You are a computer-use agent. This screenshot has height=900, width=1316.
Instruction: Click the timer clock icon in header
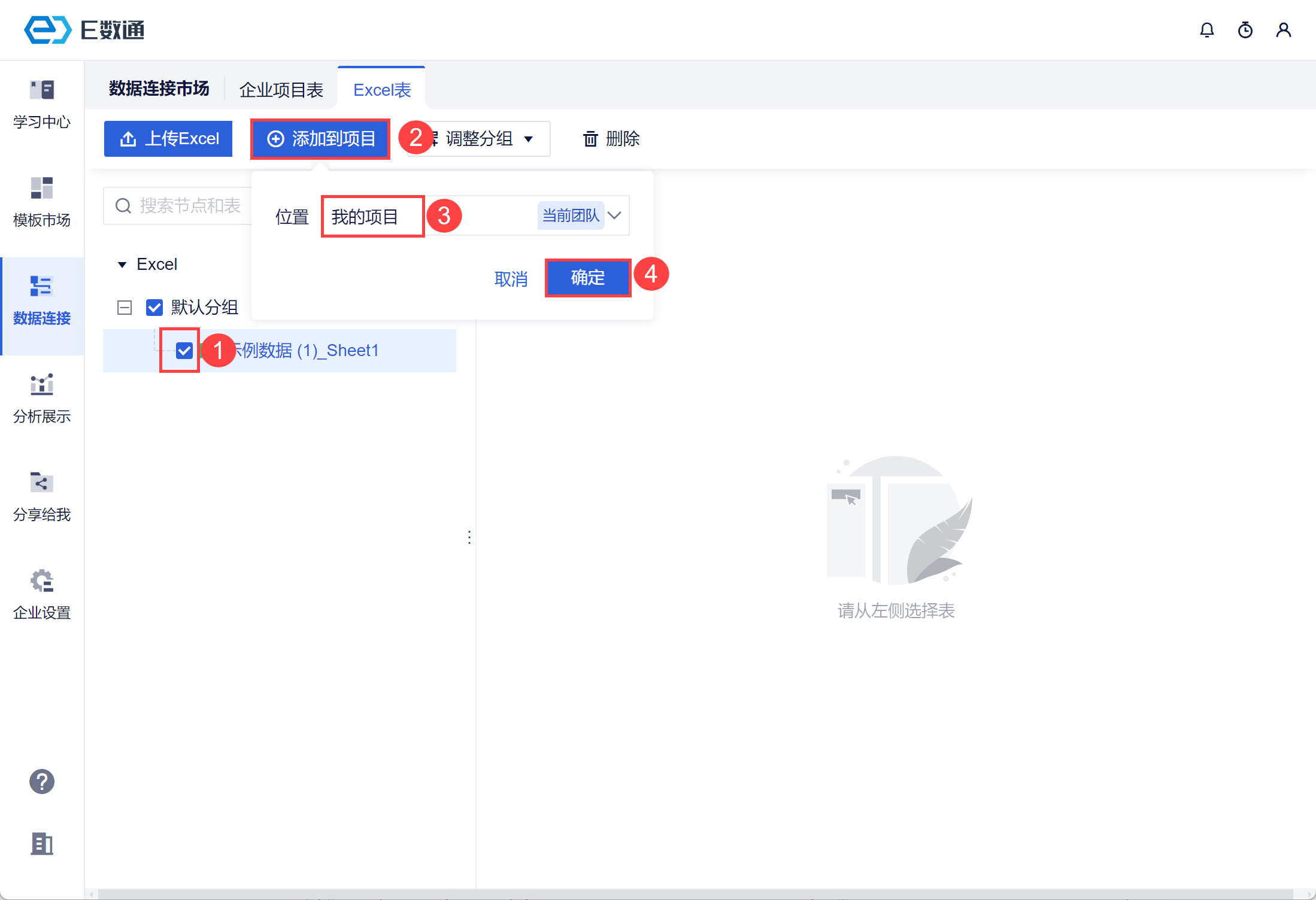pos(1245,30)
